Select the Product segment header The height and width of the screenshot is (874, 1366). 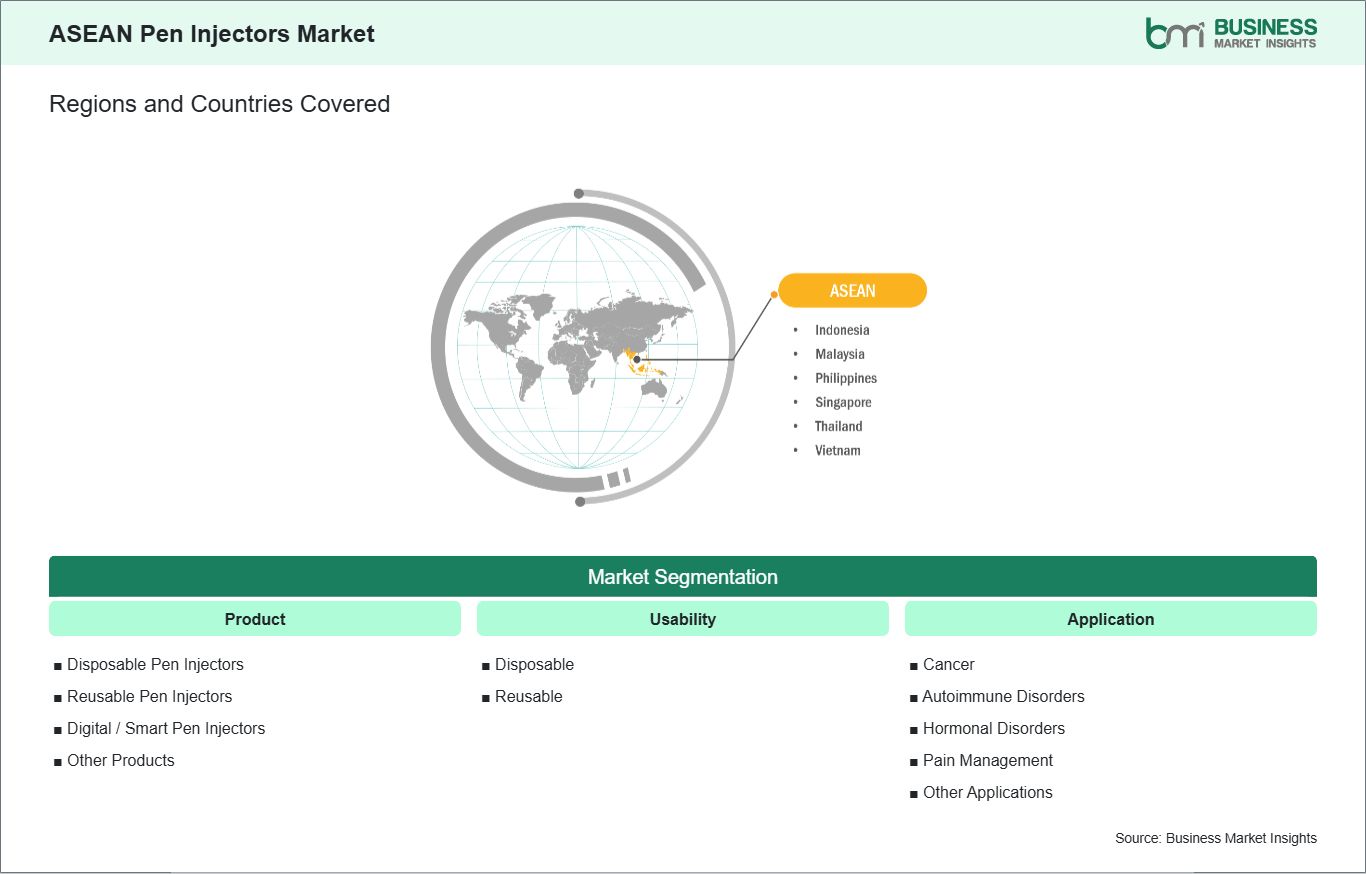coord(255,619)
